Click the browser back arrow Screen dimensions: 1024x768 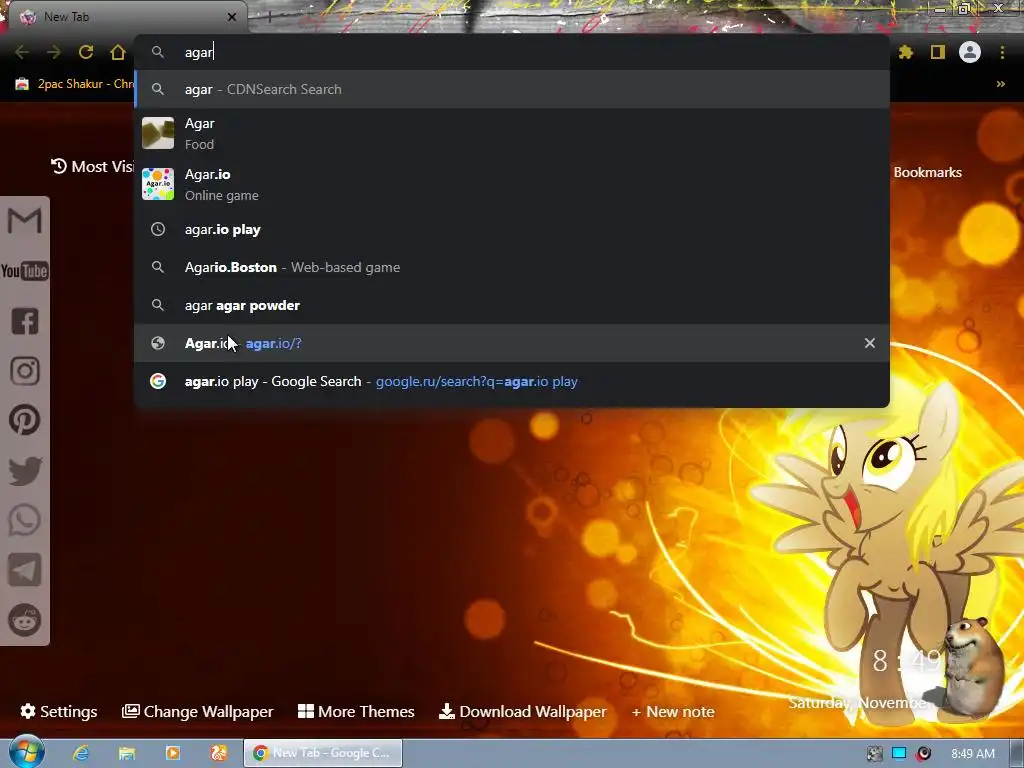point(22,52)
